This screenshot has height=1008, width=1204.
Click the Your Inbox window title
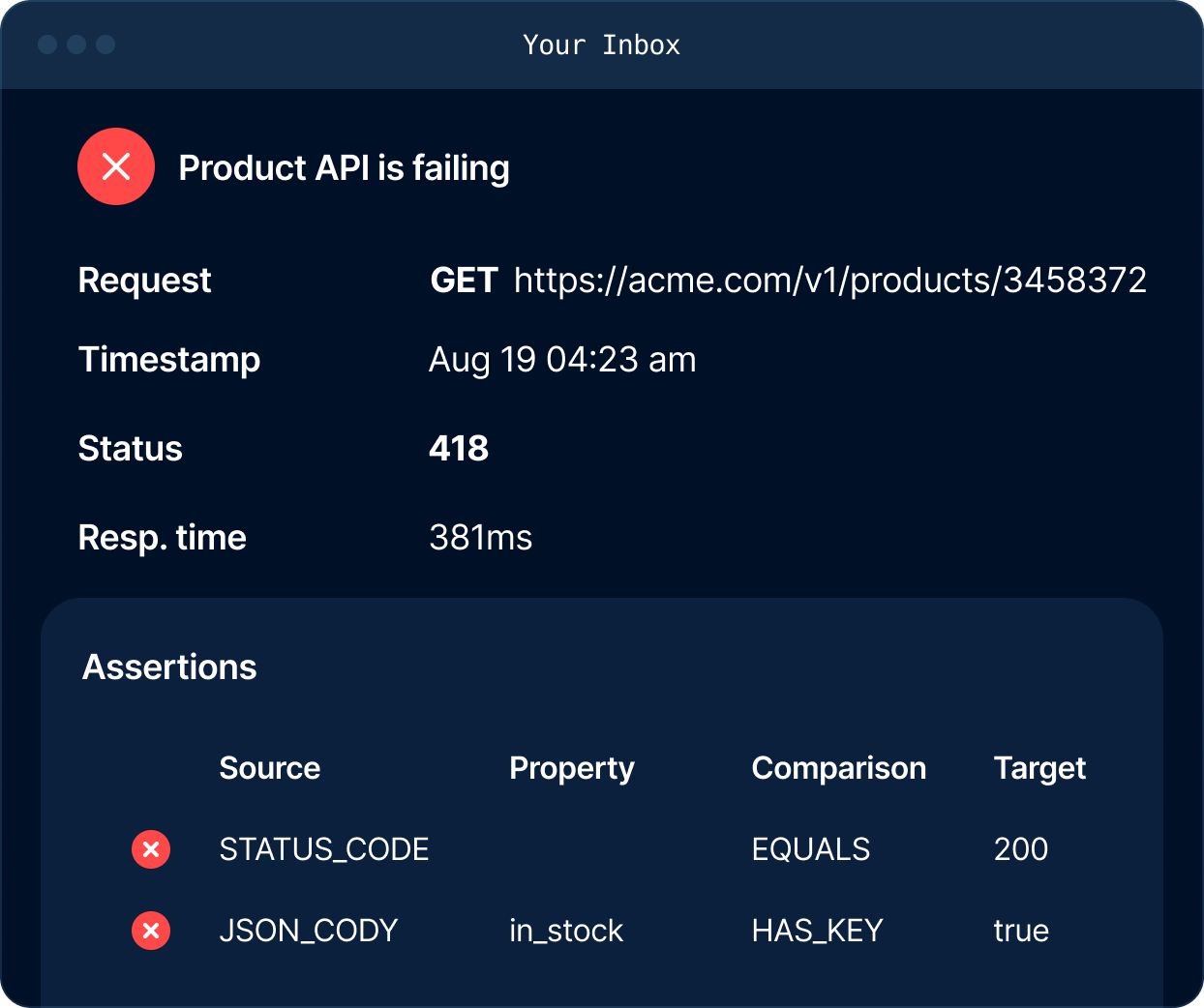tap(601, 44)
